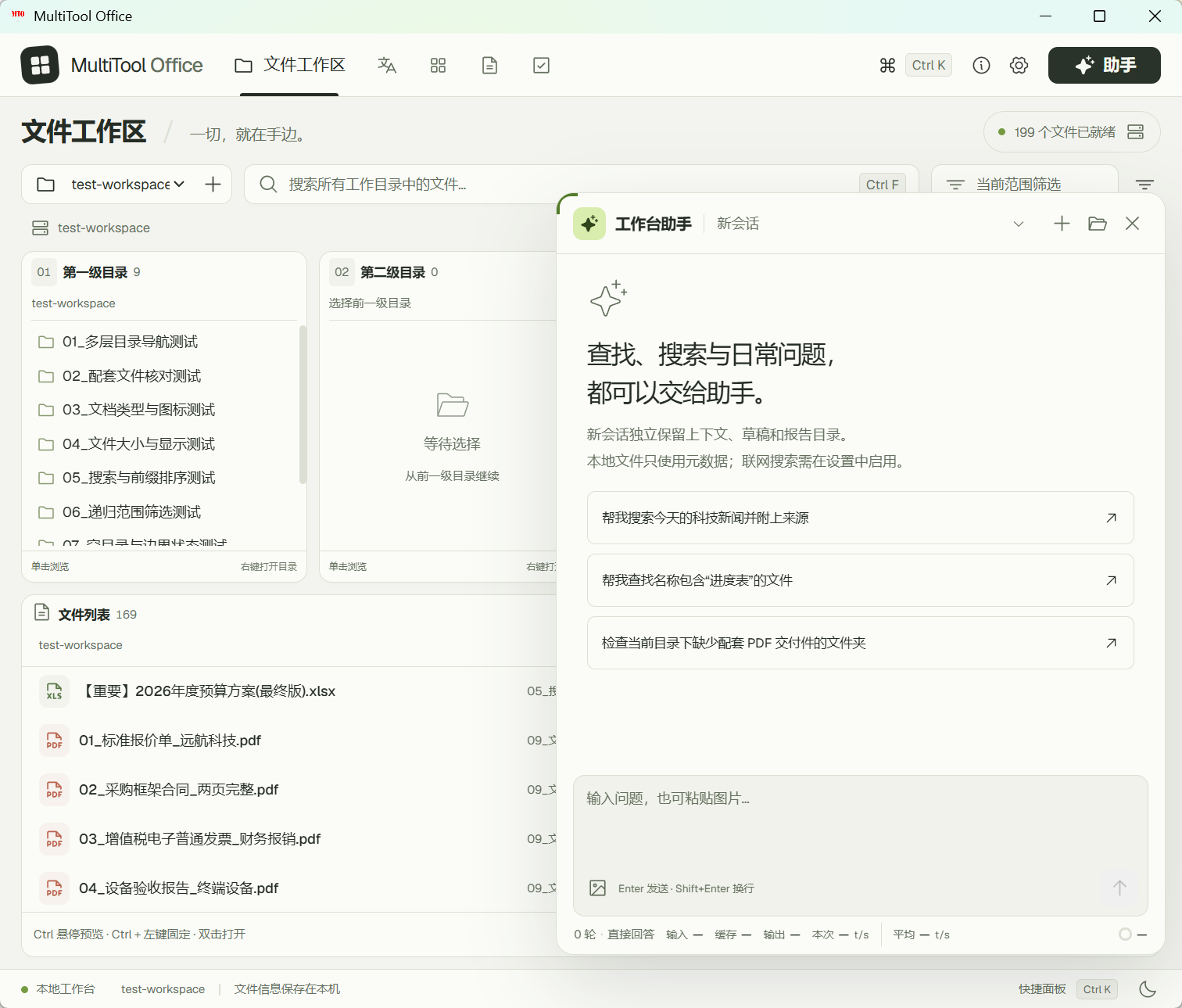1182x1008 pixels.
Task: Switch to the 文件工作区 tab
Action: (289, 65)
